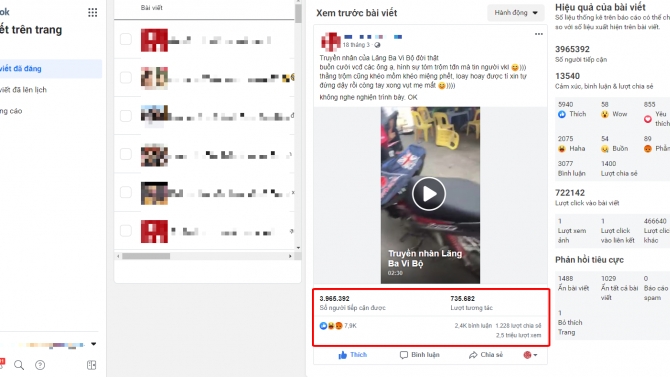Tick the checkbox of the first post row
Viewport: 670px width, 377px height.
[x=126, y=39]
